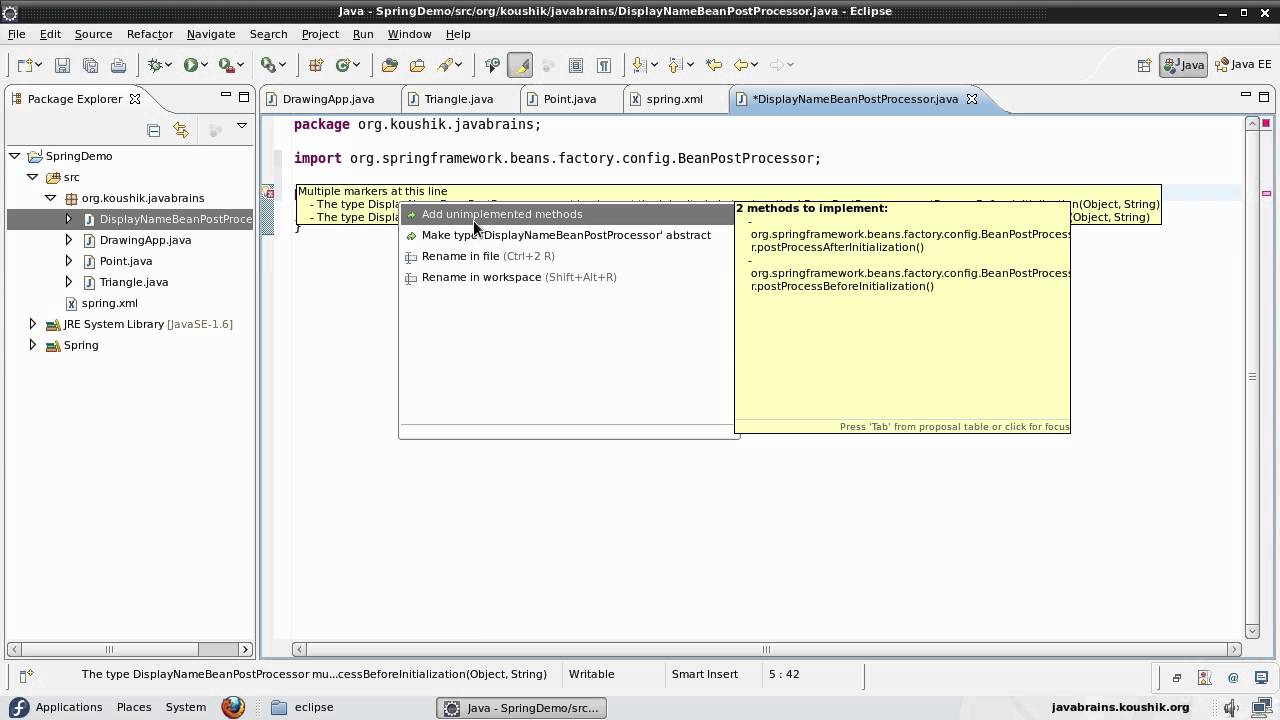Collapse the SpringDemo project node
This screenshot has height=720, width=1280.
click(x=15, y=156)
